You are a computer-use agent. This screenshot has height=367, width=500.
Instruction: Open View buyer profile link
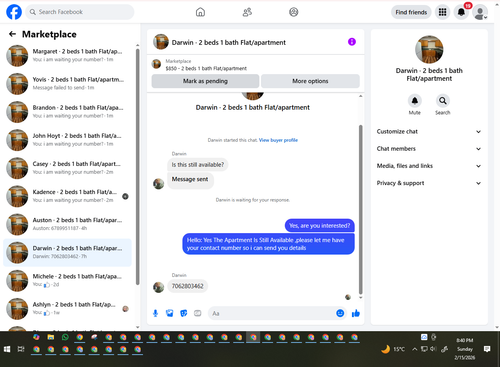(278, 140)
